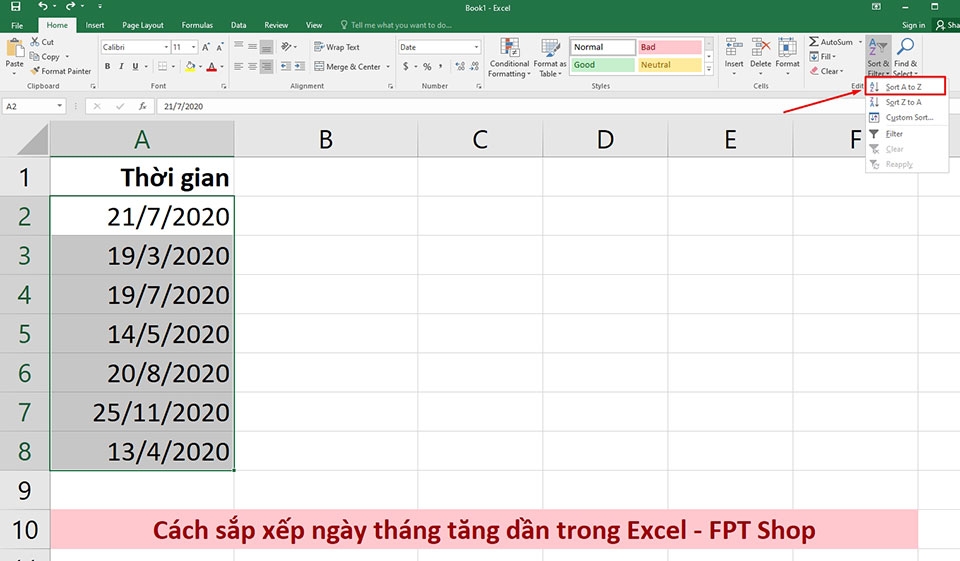Choose Sort Z to A from menu
The height and width of the screenshot is (561, 960).
pyautogui.click(x=906, y=102)
